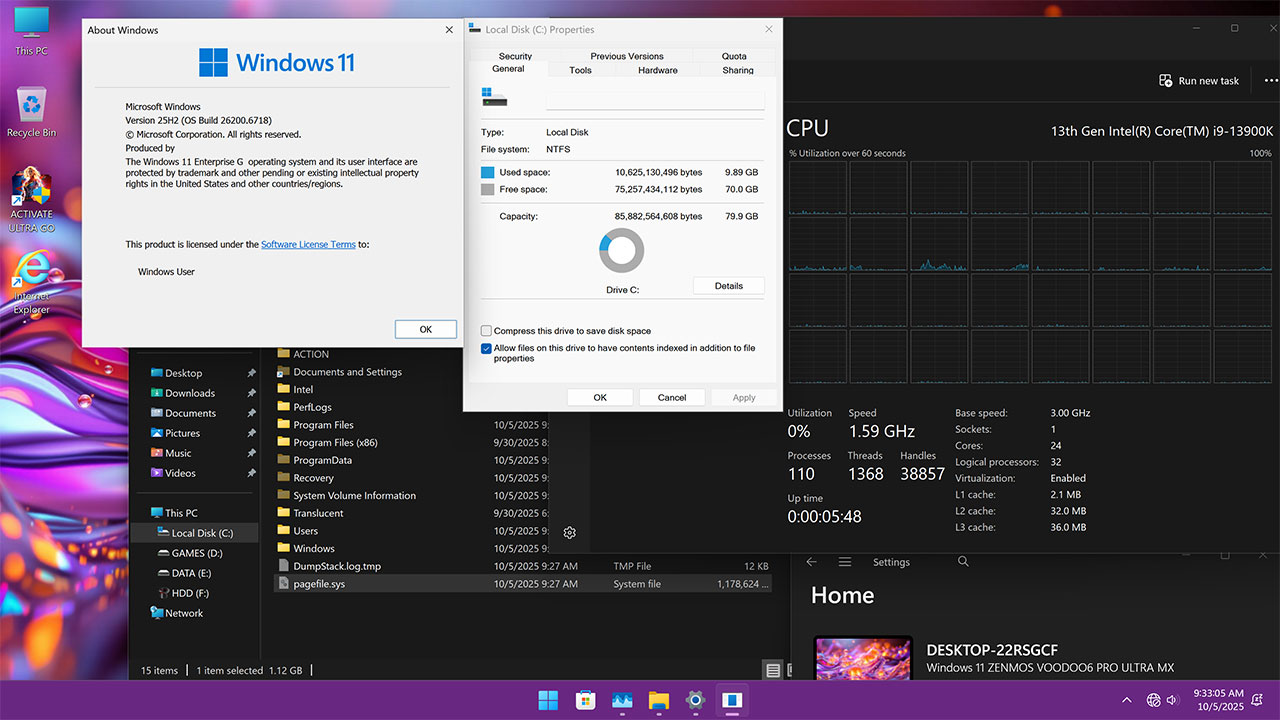Open the Recycle Bin desktop icon

coord(31,112)
